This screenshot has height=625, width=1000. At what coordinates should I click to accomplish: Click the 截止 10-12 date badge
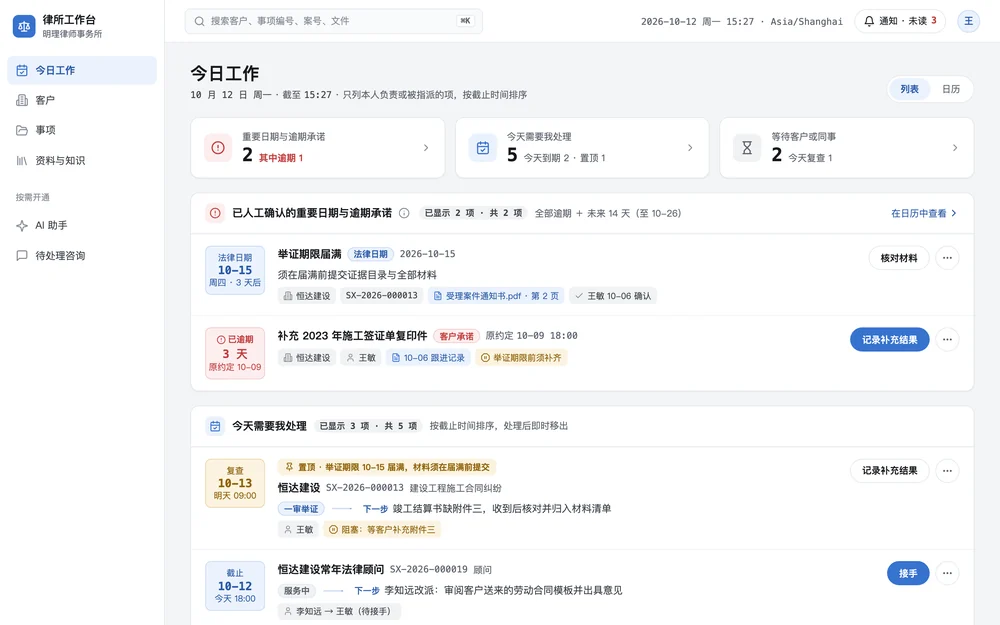click(235, 585)
